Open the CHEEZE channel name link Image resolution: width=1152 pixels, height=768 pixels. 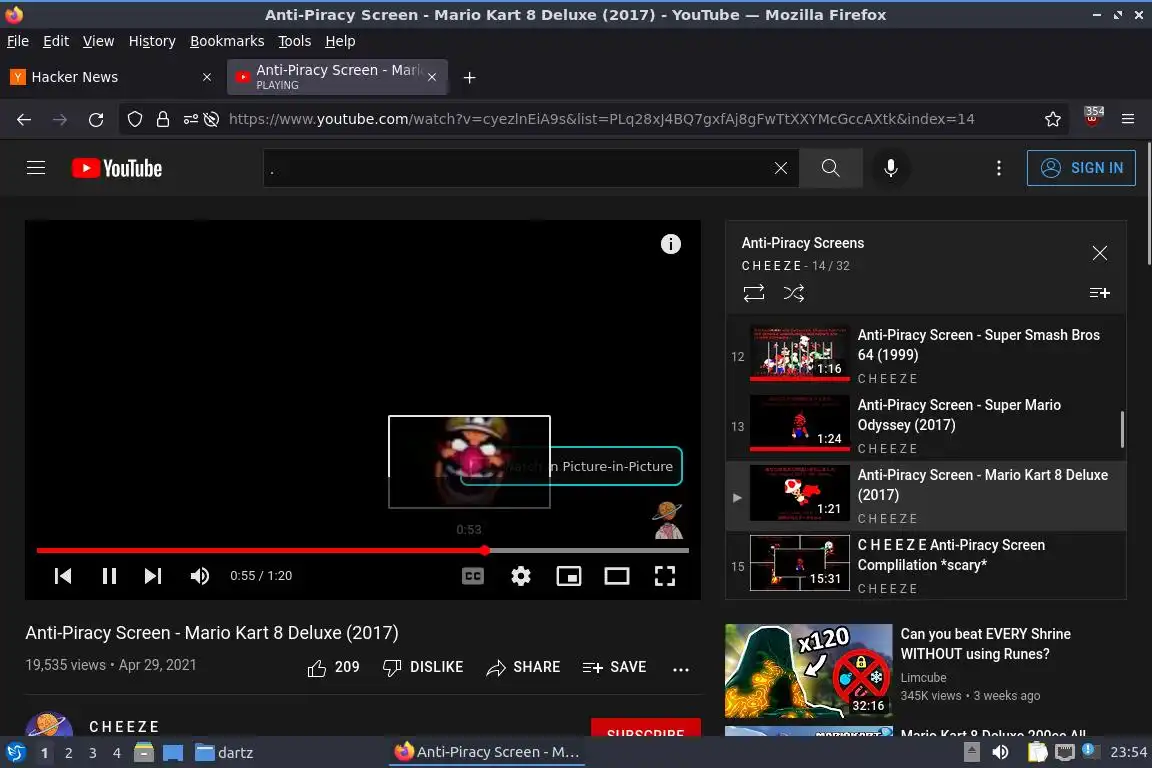click(124, 727)
